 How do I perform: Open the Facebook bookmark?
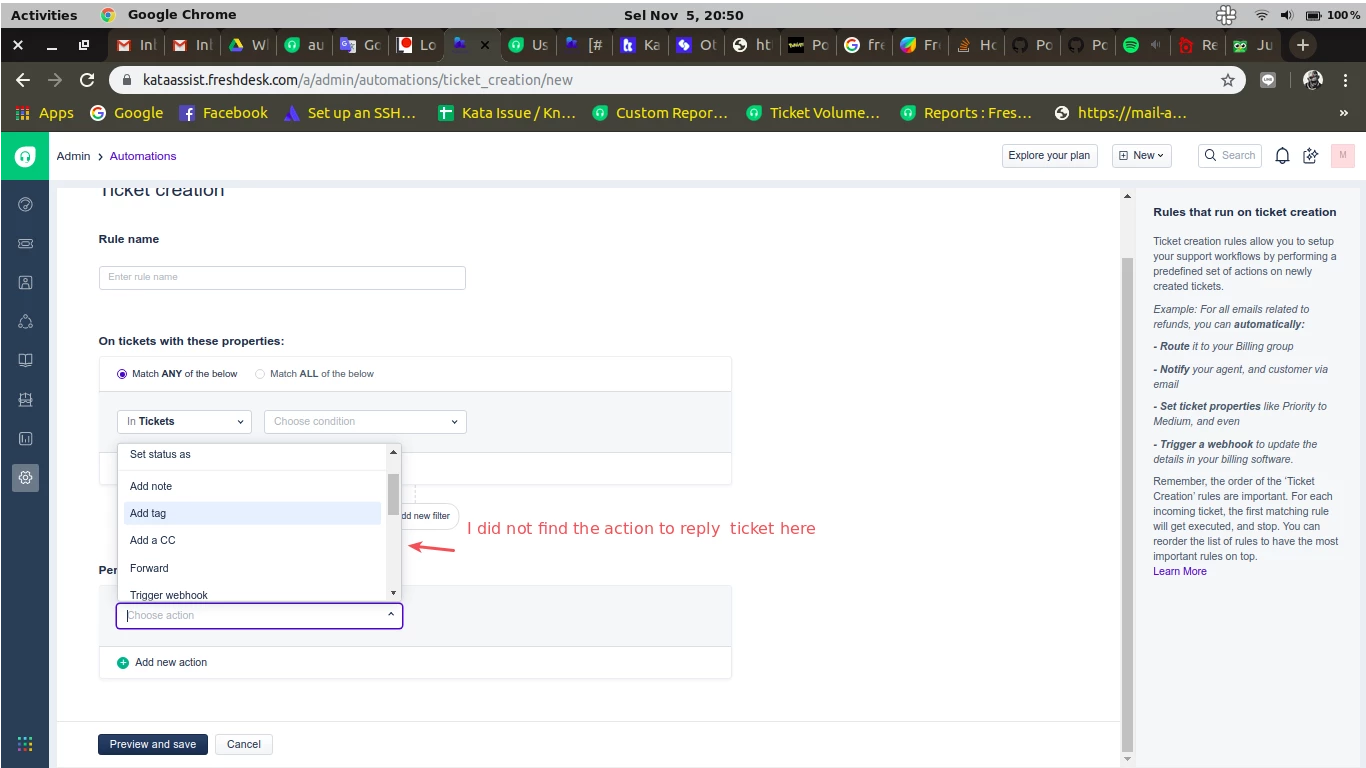(224, 113)
